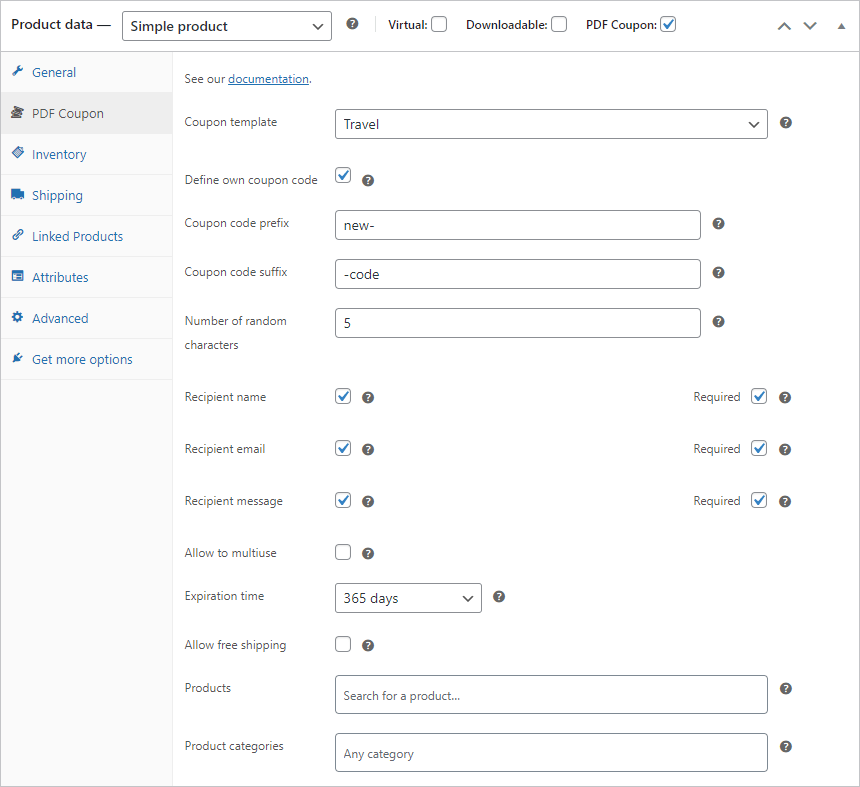Click the plug icon of Get more options
This screenshot has height=787, width=860.
(18, 358)
